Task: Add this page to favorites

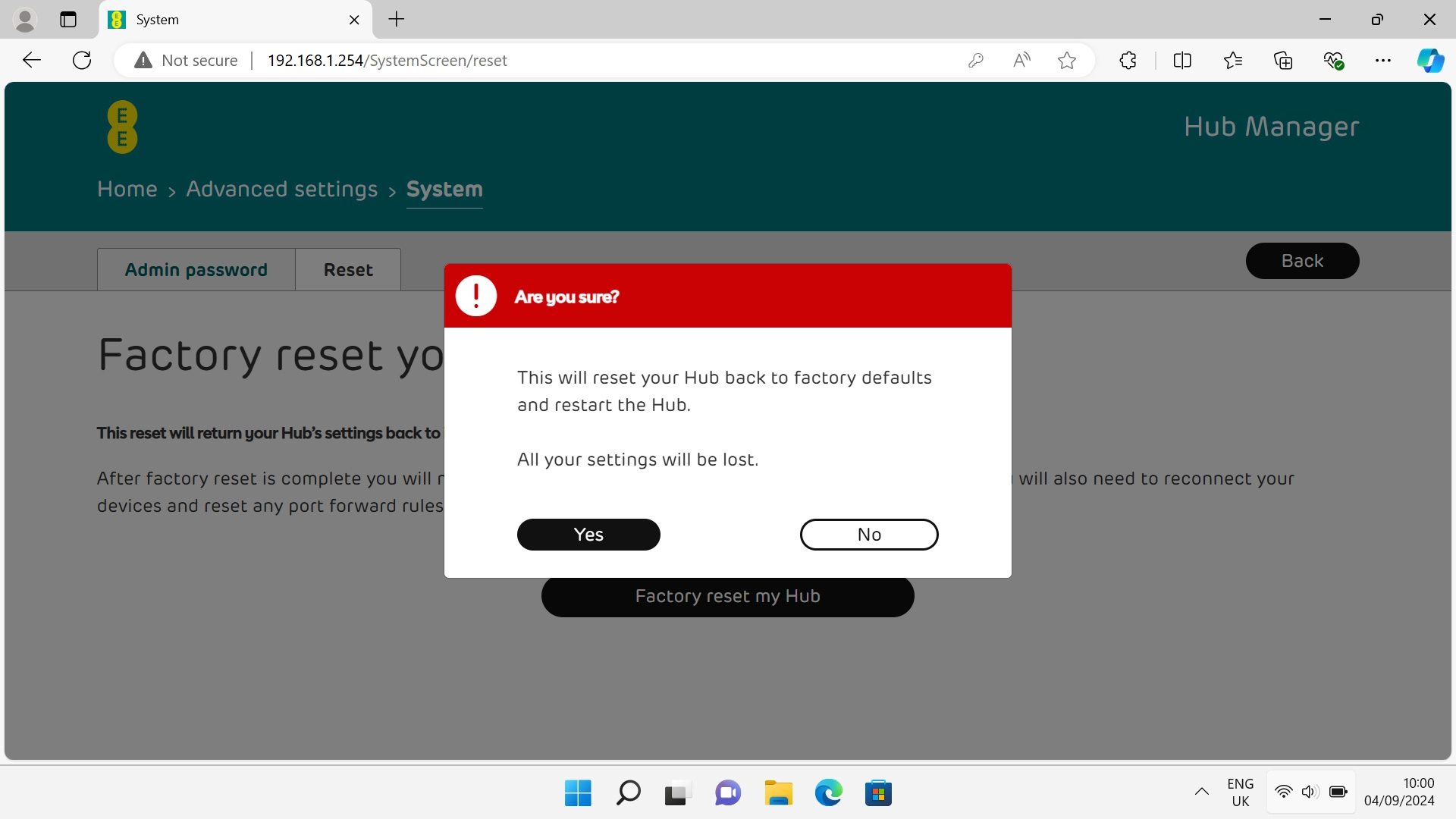Action: tap(1067, 60)
